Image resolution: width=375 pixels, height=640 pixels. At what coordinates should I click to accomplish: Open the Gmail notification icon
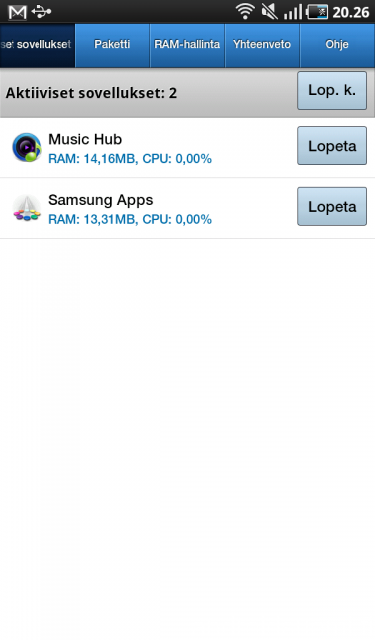click(18, 12)
